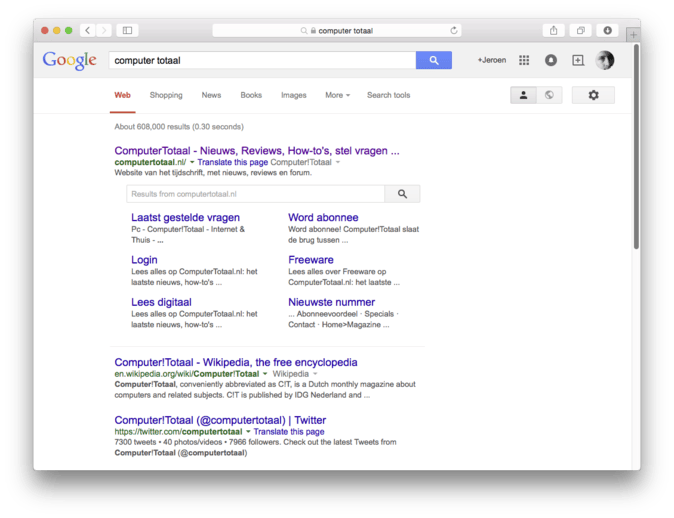Image resolution: width=674 pixels, height=518 pixels.
Task: Open dropdown arrow beside Wikipedia URL
Action: pyautogui.click(x=265, y=374)
